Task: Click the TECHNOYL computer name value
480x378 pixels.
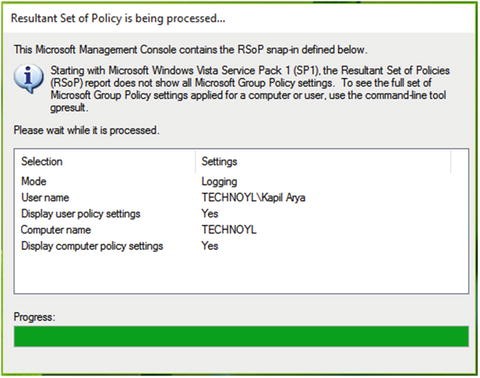Action: (229, 230)
